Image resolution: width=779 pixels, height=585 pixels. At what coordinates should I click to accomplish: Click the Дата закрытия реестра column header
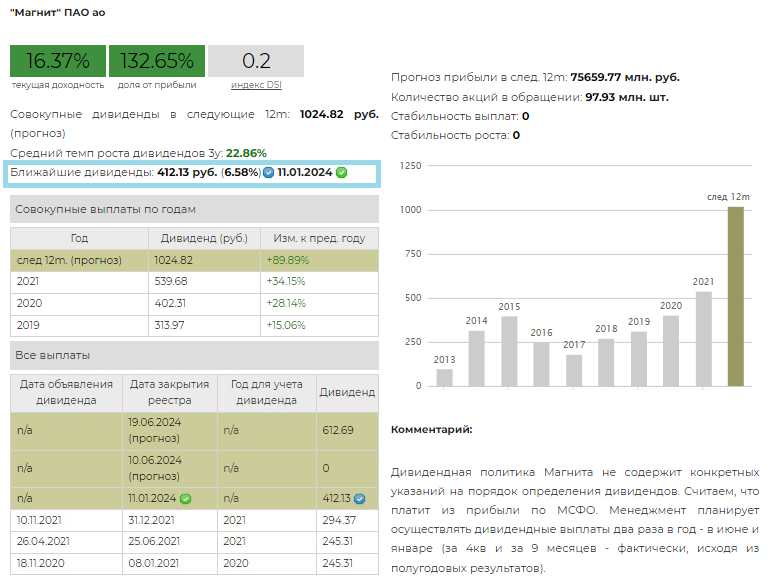click(x=168, y=392)
